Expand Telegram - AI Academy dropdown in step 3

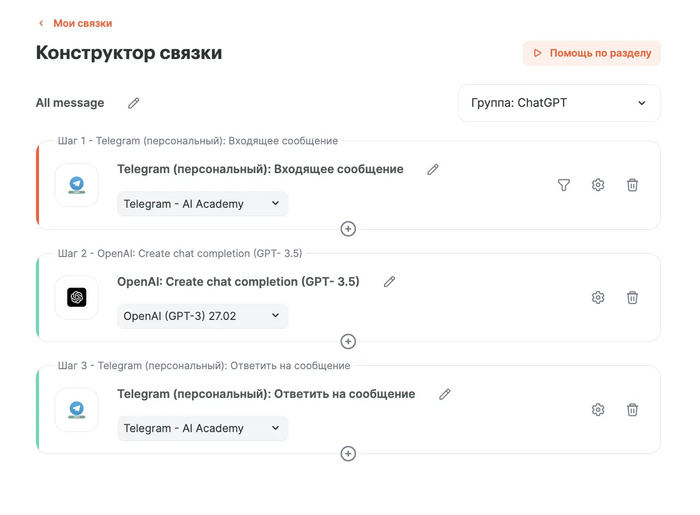[x=203, y=428]
